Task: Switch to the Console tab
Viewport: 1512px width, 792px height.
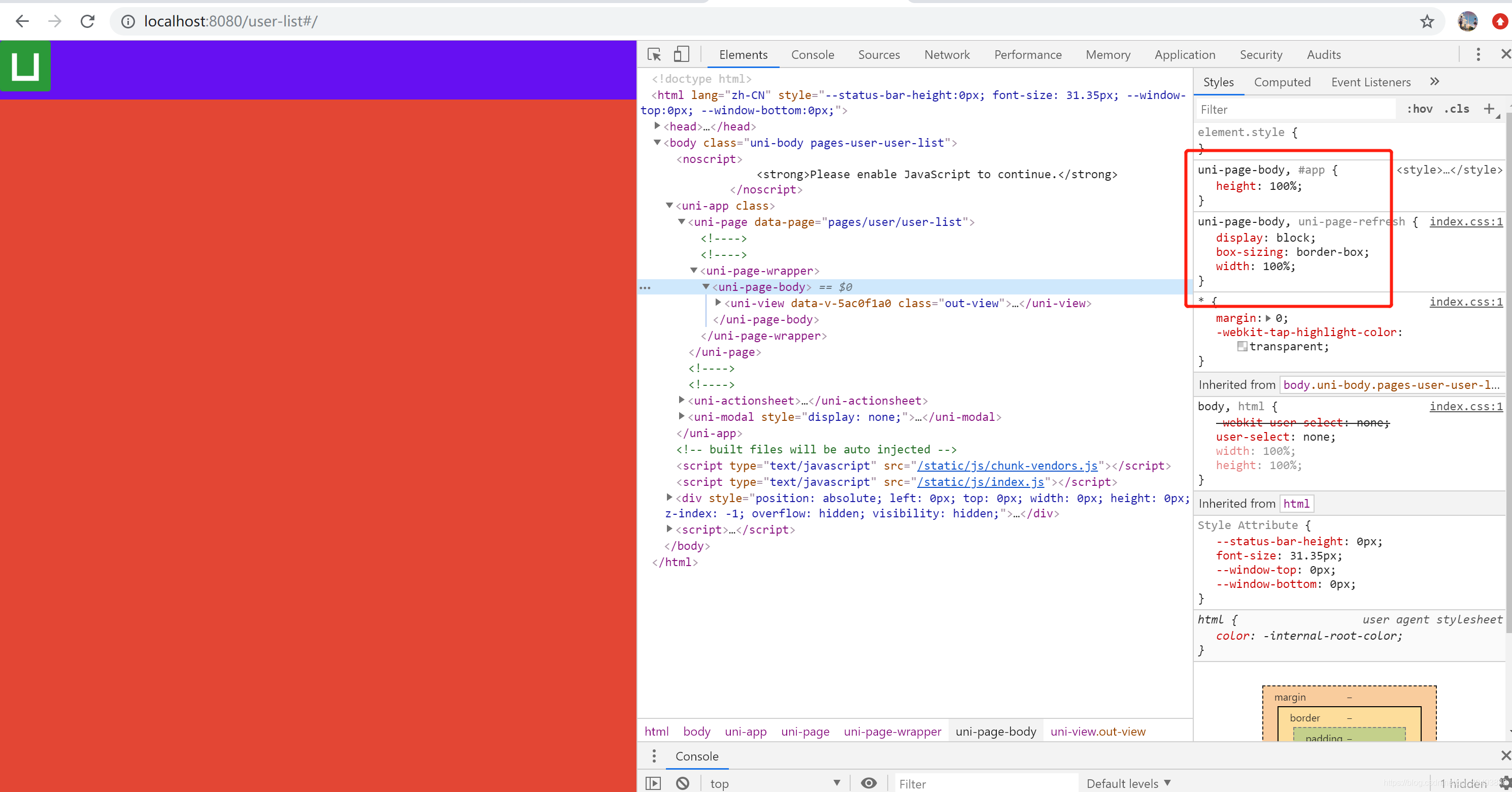Action: (813, 55)
